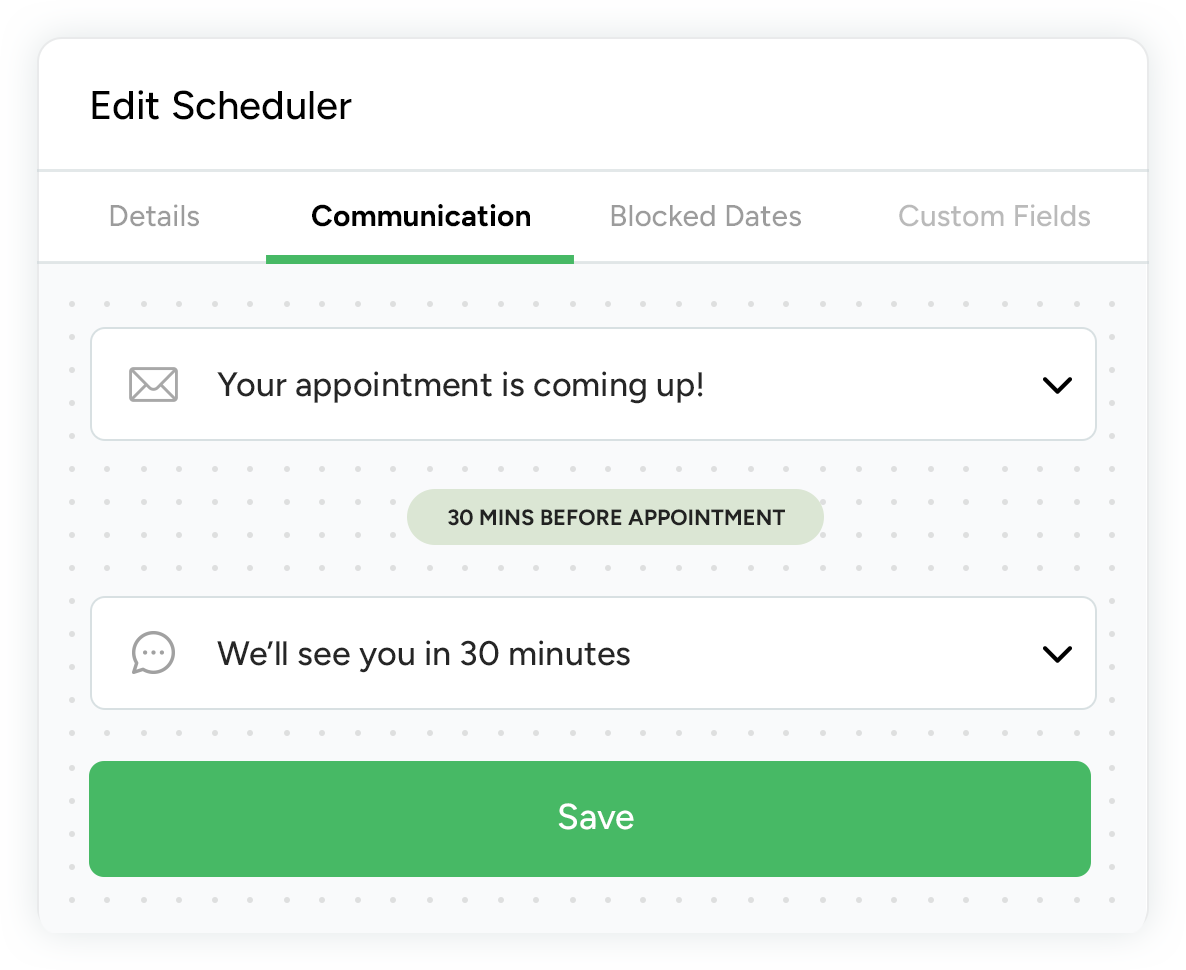Click the Edit Scheduler title
The image size is (1186, 970).
coord(221,106)
